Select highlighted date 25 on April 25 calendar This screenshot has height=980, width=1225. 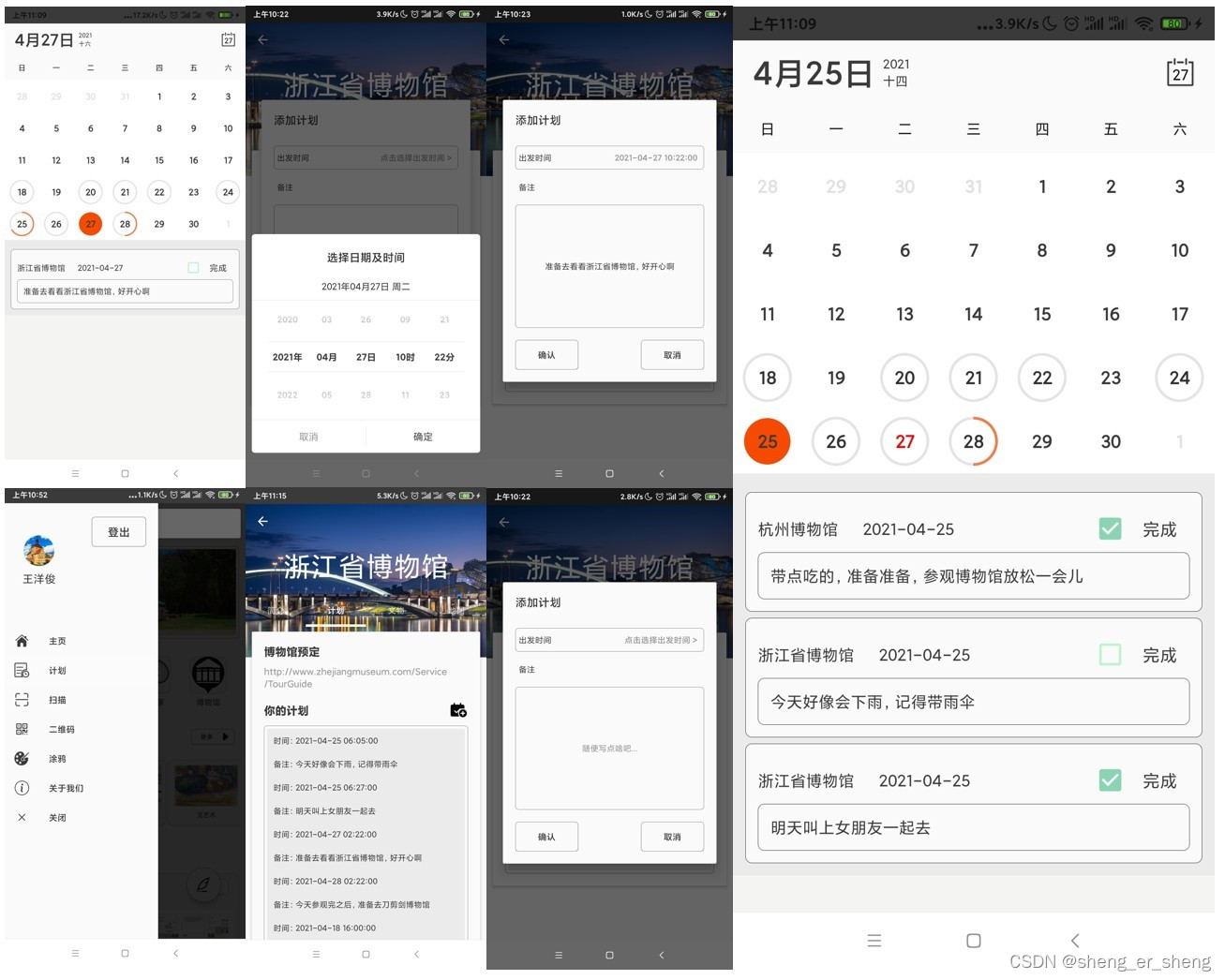tap(768, 441)
